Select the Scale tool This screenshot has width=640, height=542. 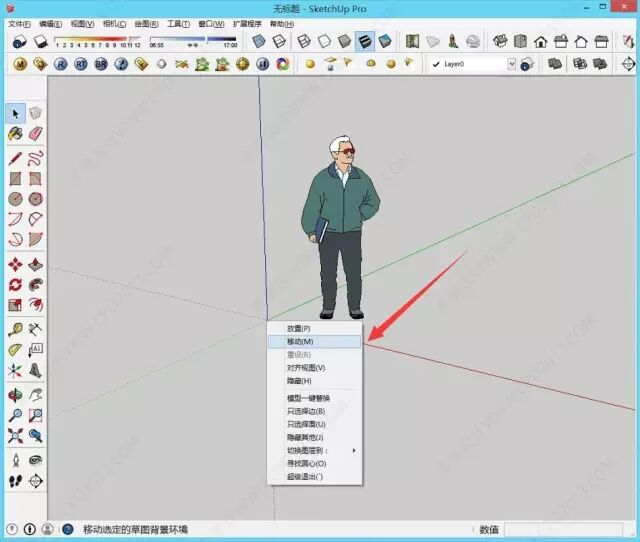click(16, 304)
